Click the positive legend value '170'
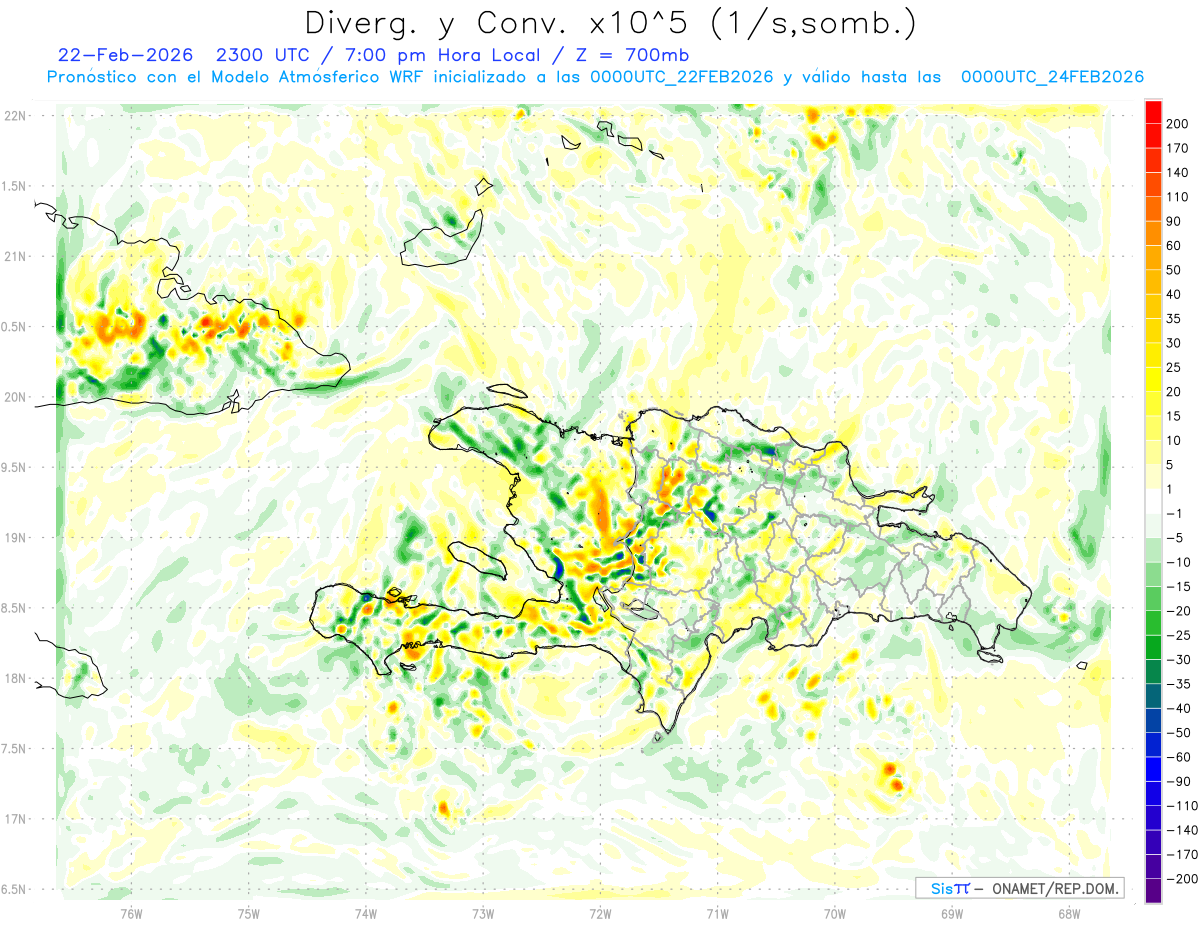This screenshot has width=1200, height=927. (1178, 148)
